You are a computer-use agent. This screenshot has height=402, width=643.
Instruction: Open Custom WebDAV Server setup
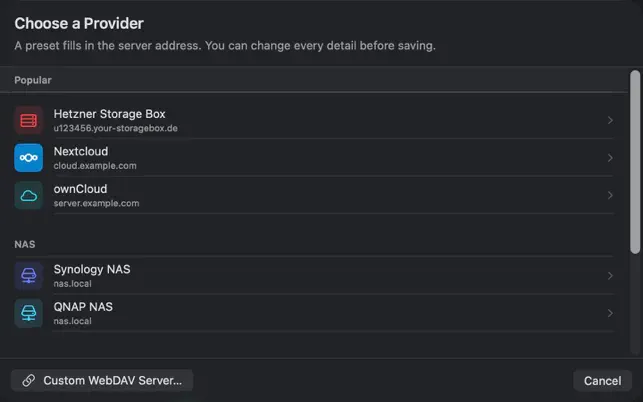pyautogui.click(x=102, y=380)
